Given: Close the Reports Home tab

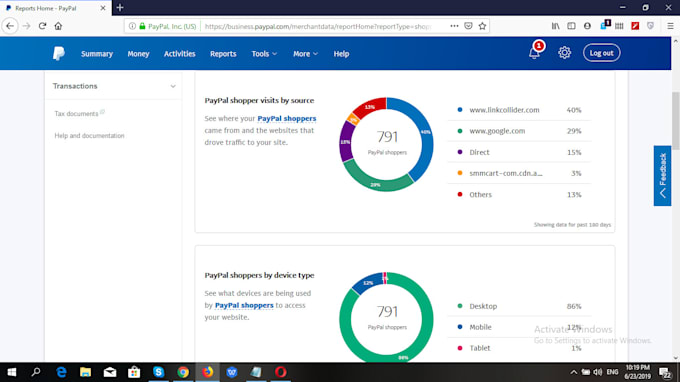Looking at the screenshot, I should pyautogui.click(x=103, y=8).
